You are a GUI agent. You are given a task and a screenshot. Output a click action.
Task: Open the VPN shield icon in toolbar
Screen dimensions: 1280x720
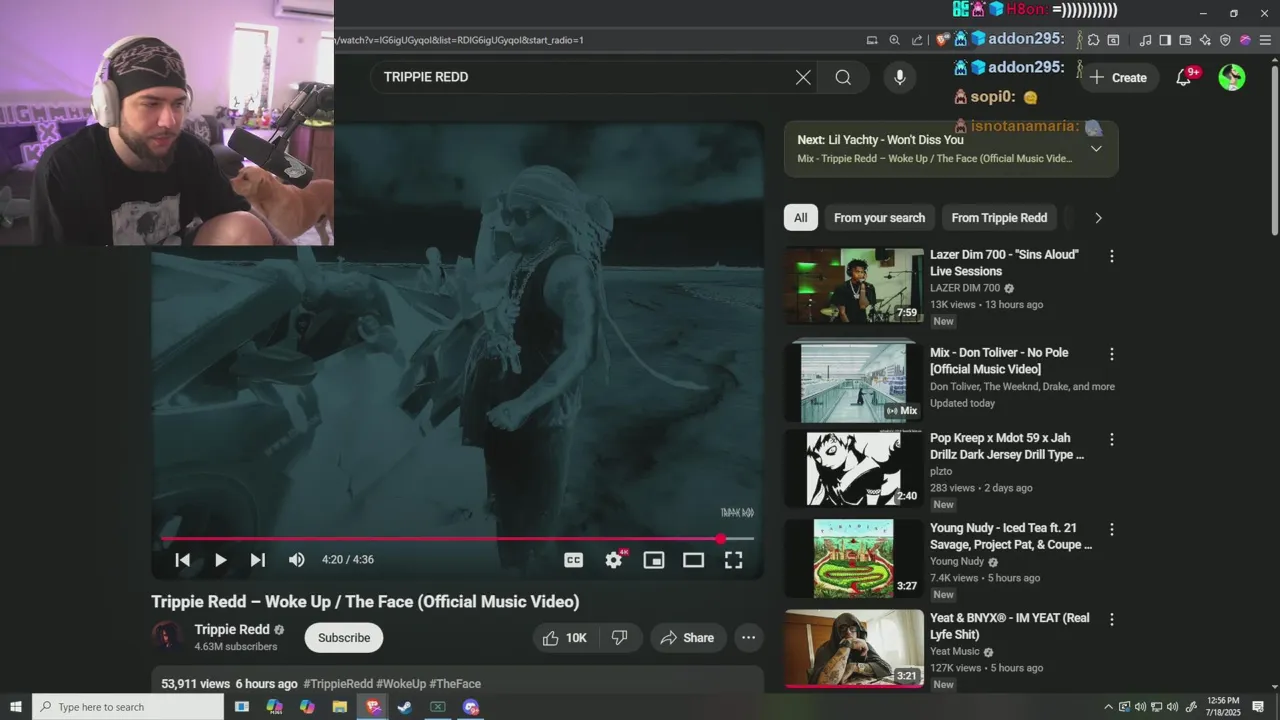[1226, 40]
